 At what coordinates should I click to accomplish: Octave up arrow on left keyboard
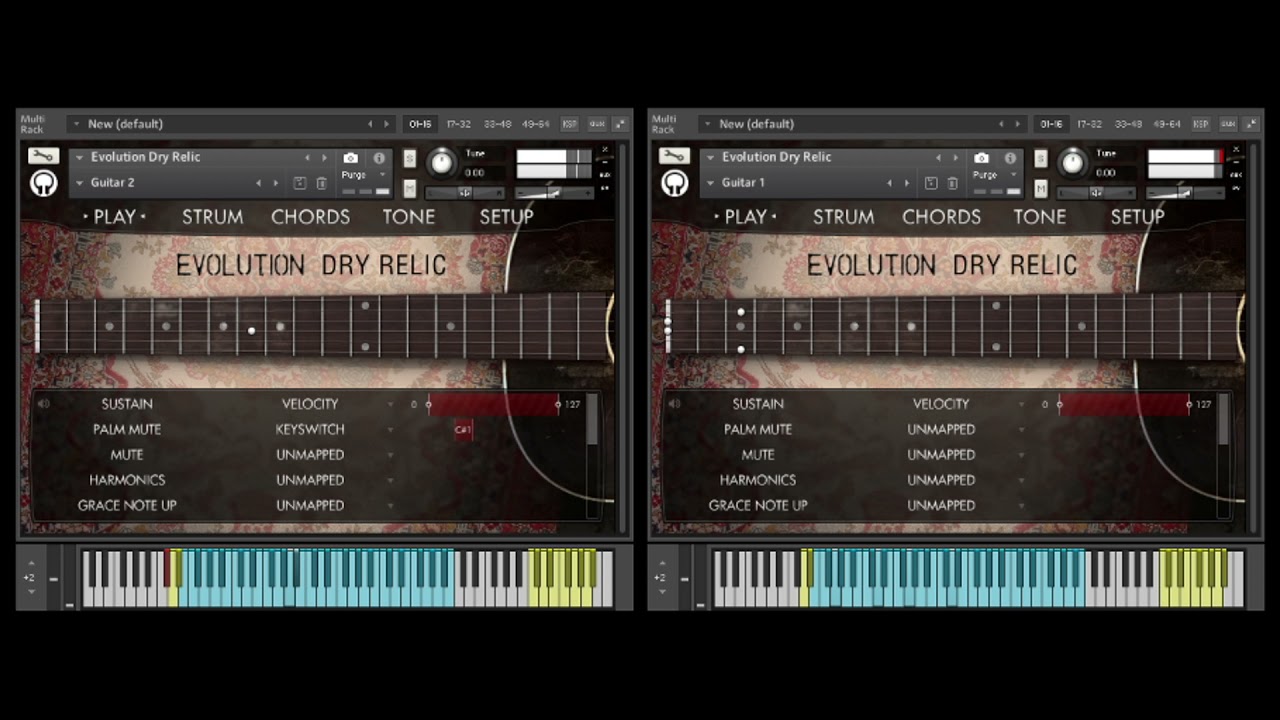(x=30, y=563)
